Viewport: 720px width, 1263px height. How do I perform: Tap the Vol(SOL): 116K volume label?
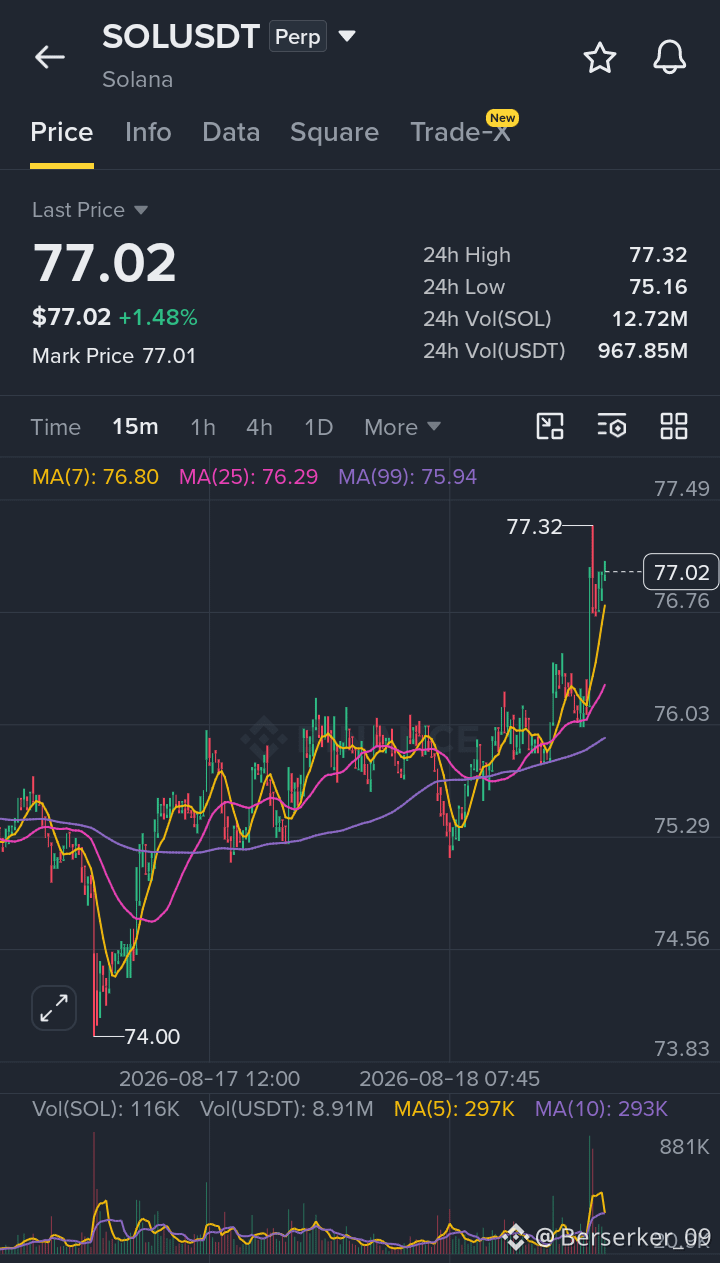(106, 1109)
